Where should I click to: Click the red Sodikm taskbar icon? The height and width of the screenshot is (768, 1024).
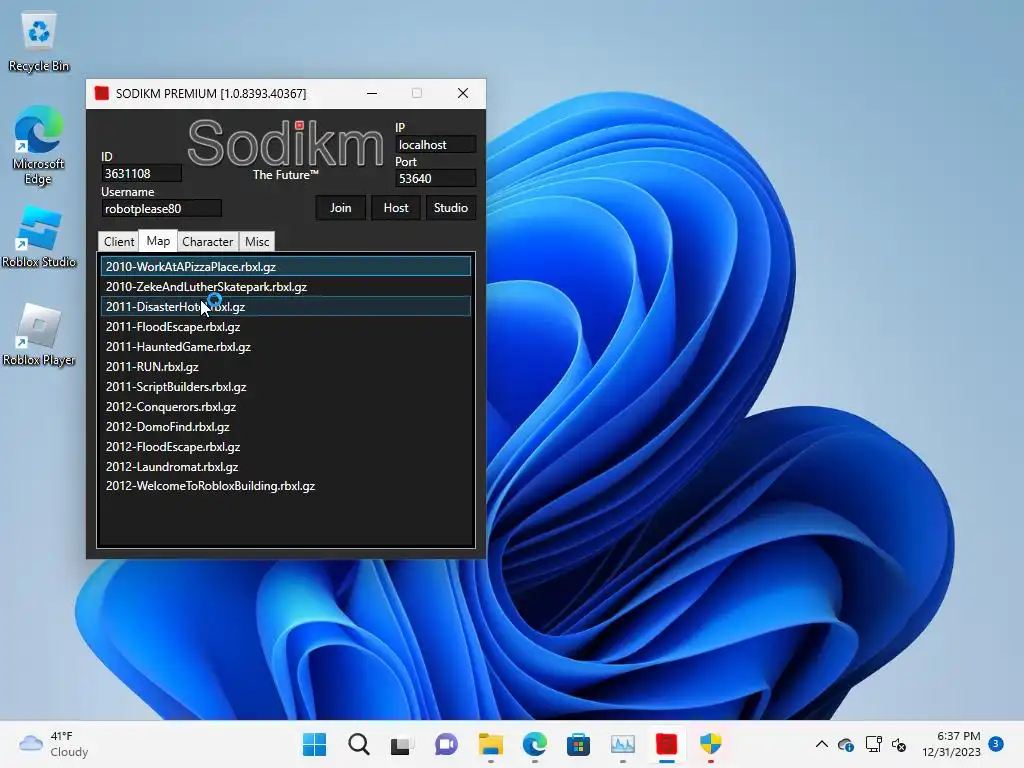point(666,744)
